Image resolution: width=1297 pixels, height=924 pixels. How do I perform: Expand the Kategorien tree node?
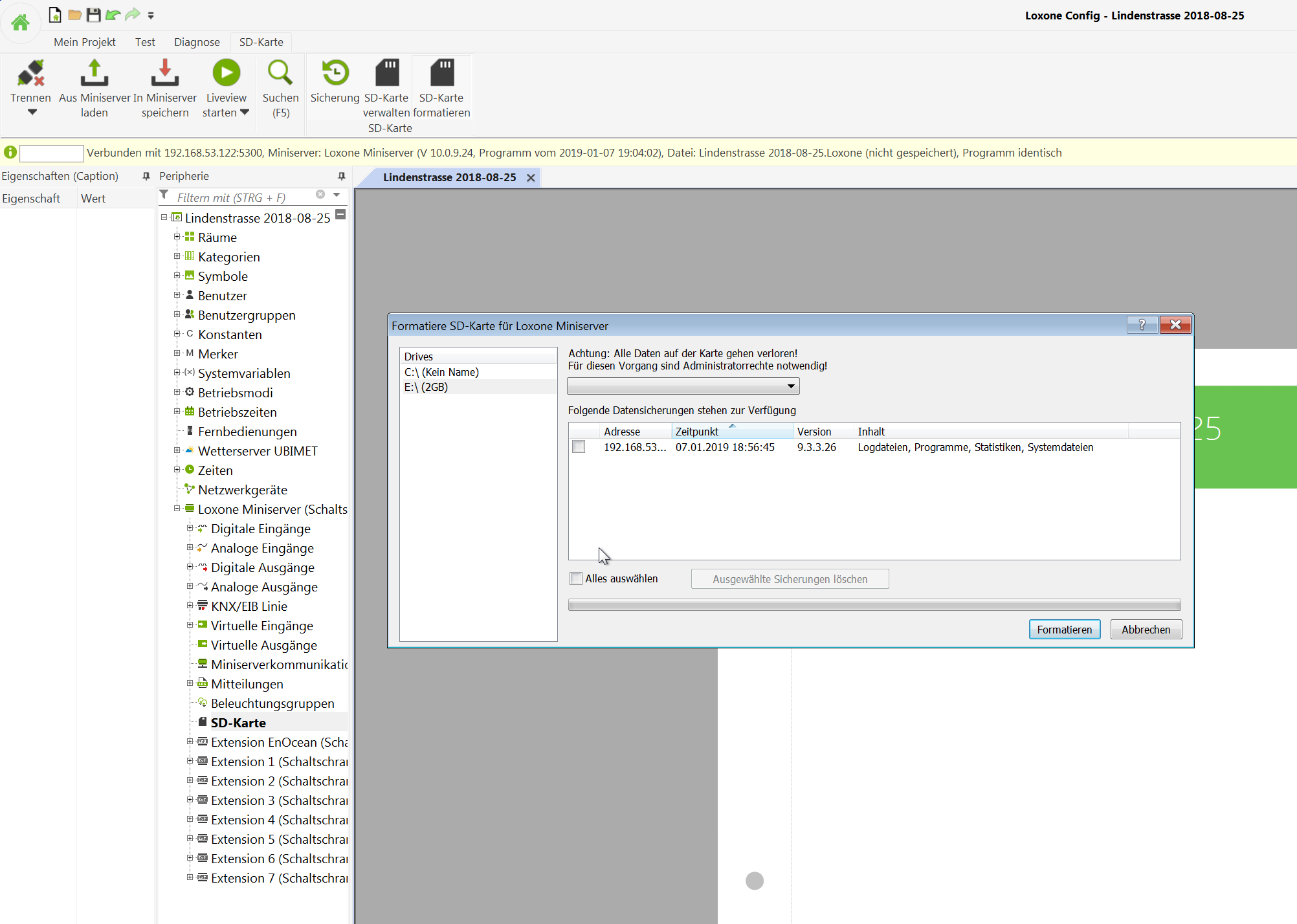[177, 256]
